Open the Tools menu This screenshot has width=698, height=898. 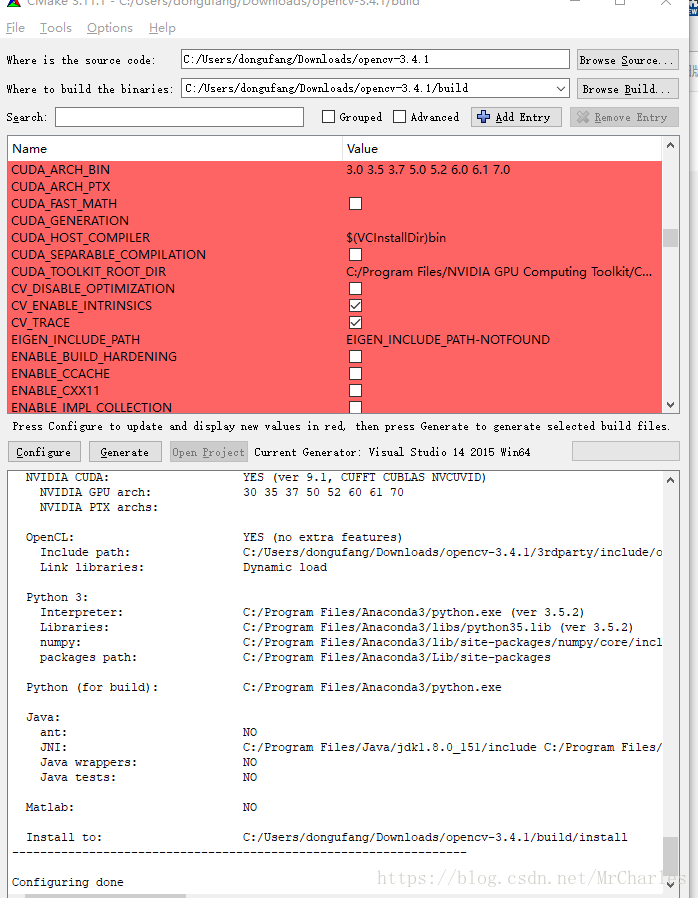[56, 27]
